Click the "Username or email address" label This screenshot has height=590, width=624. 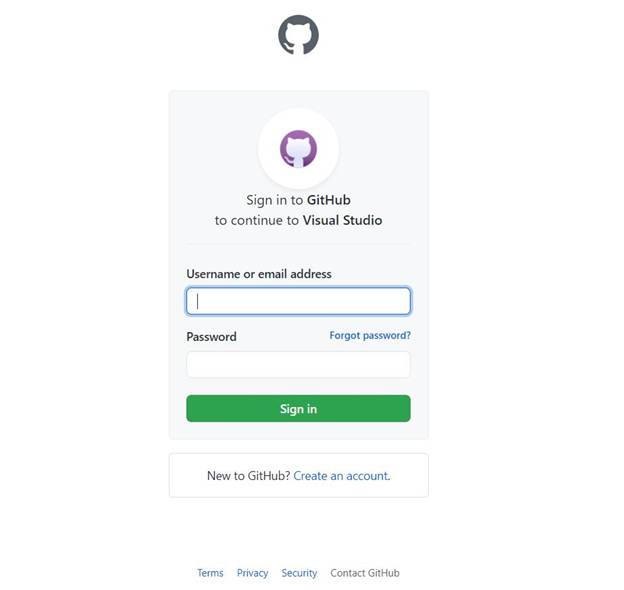coord(259,274)
